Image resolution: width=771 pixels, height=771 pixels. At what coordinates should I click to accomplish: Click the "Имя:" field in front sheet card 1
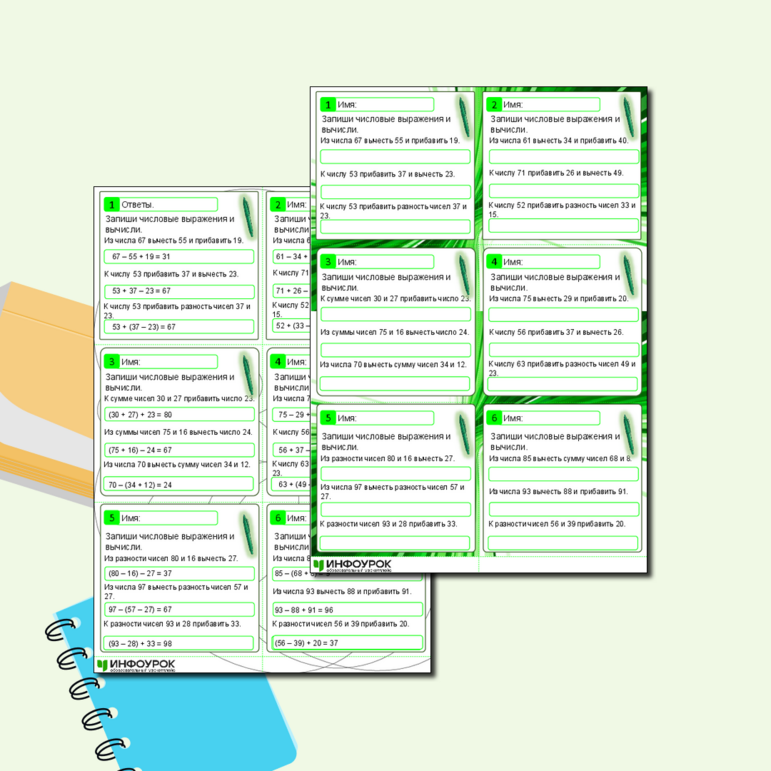pyautogui.click(x=384, y=104)
